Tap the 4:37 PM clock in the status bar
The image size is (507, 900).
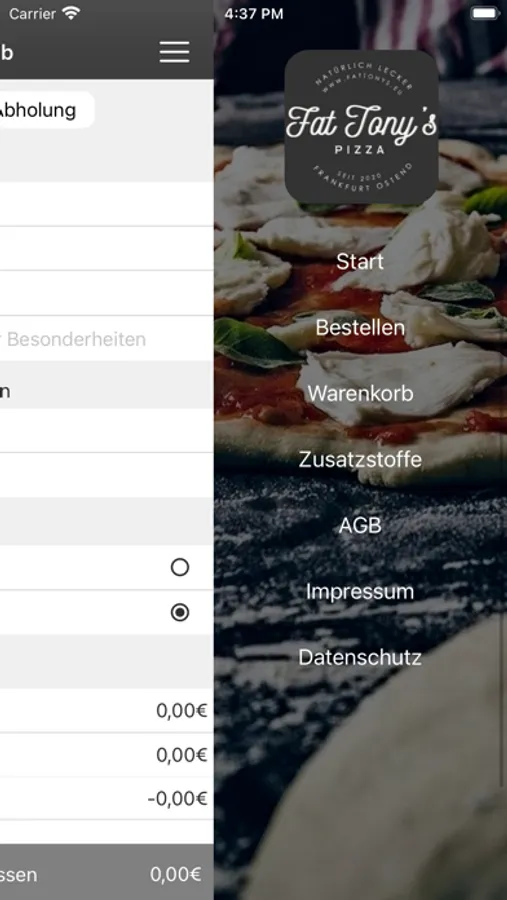254,14
